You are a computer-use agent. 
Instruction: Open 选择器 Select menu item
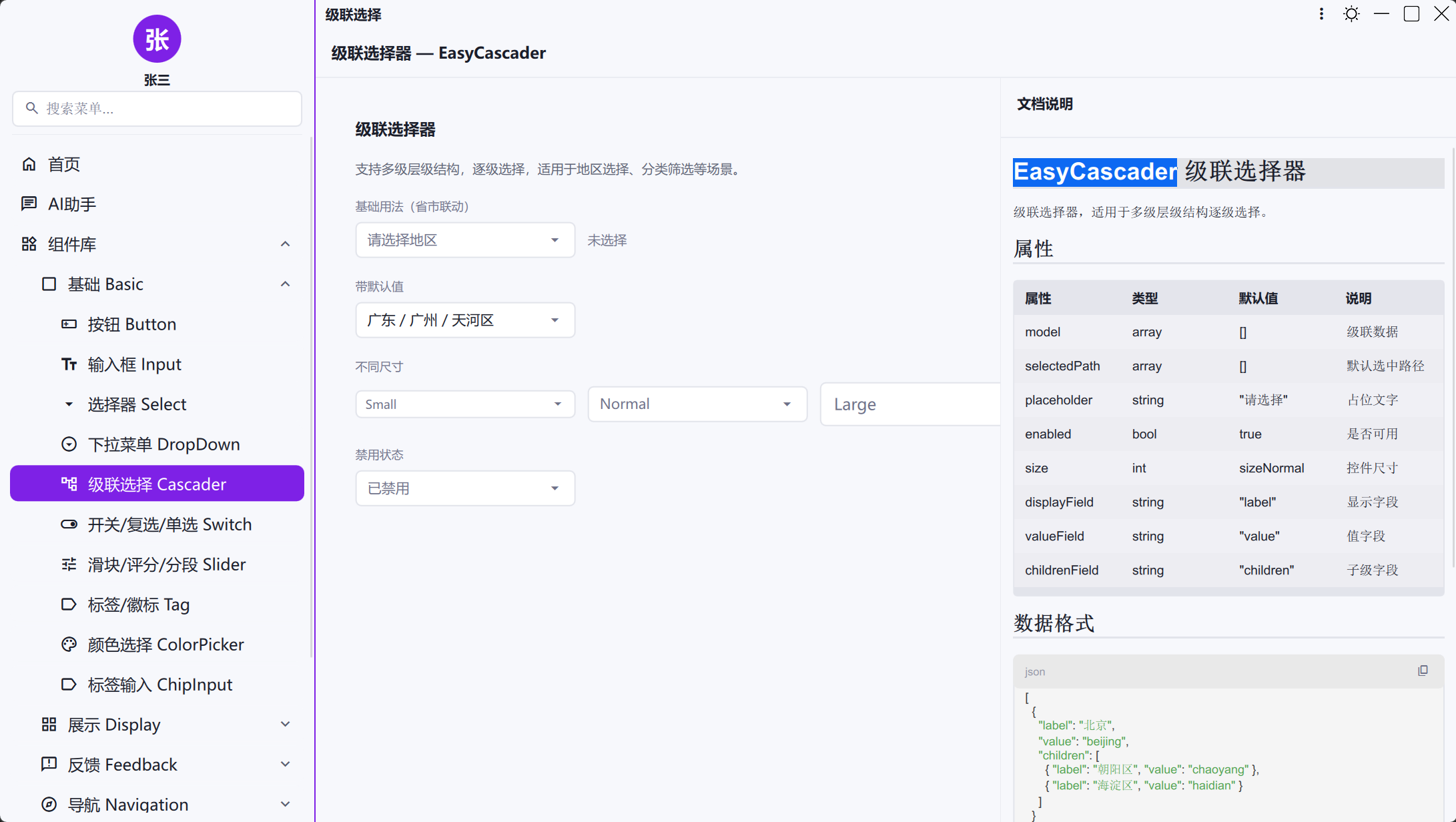pyautogui.click(x=157, y=404)
